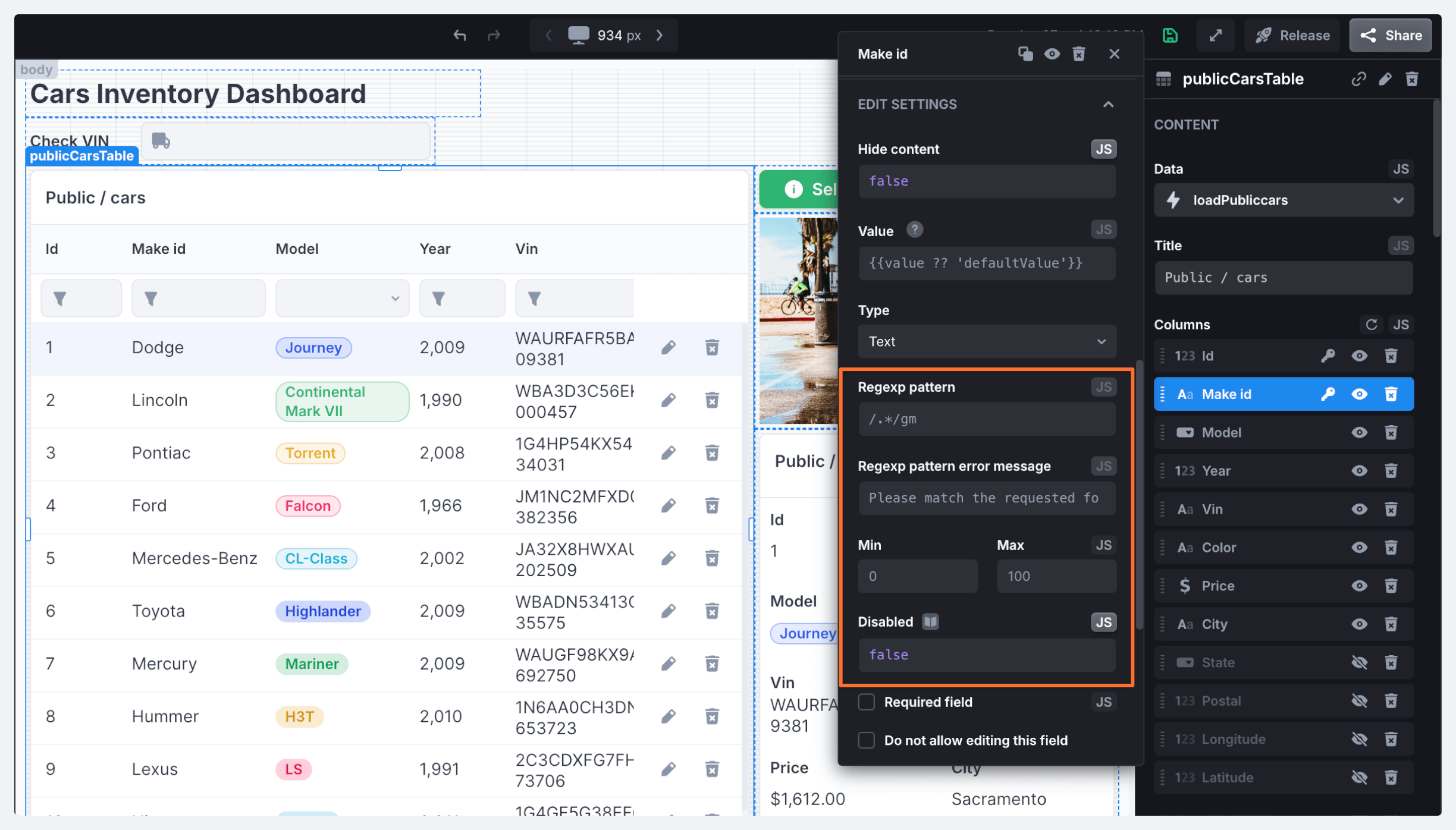Hide the Price column via the eye icon
The height and width of the screenshot is (830, 1456).
[1359, 586]
